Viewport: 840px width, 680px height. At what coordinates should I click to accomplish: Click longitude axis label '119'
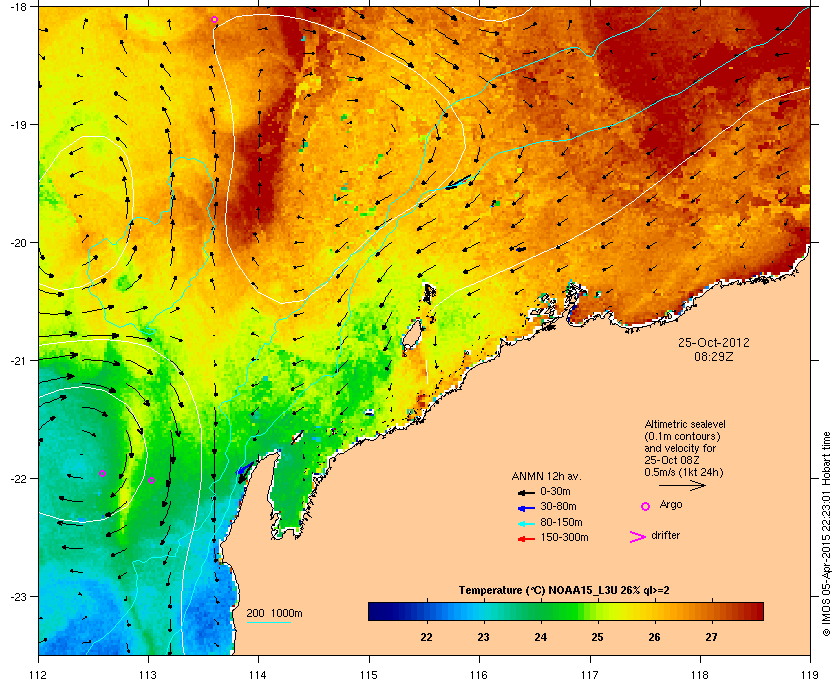[x=810, y=675]
